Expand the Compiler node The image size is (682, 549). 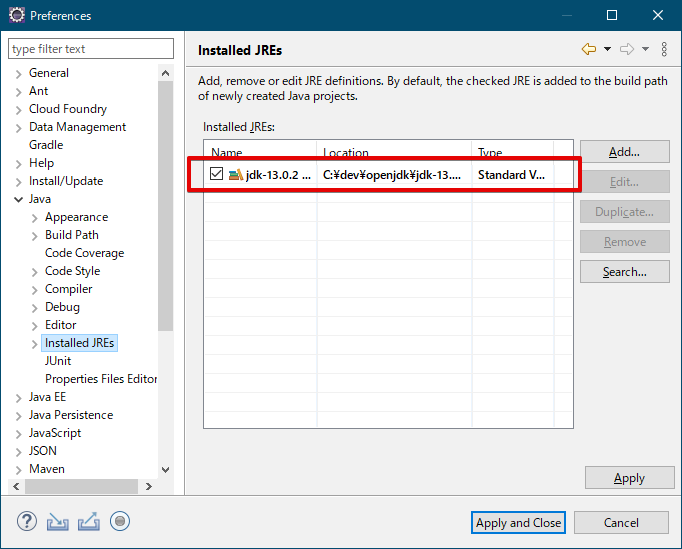pos(34,290)
